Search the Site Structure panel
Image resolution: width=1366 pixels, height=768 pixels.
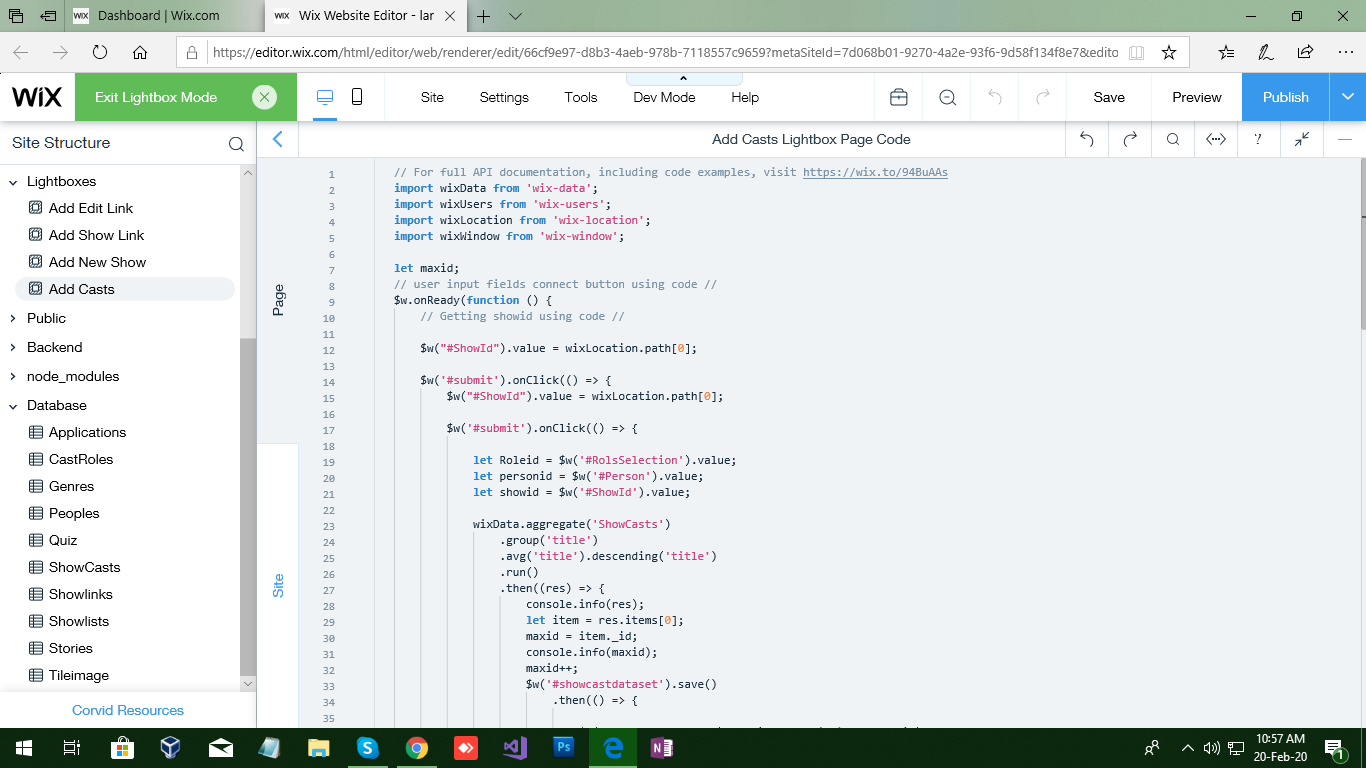click(x=236, y=143)
